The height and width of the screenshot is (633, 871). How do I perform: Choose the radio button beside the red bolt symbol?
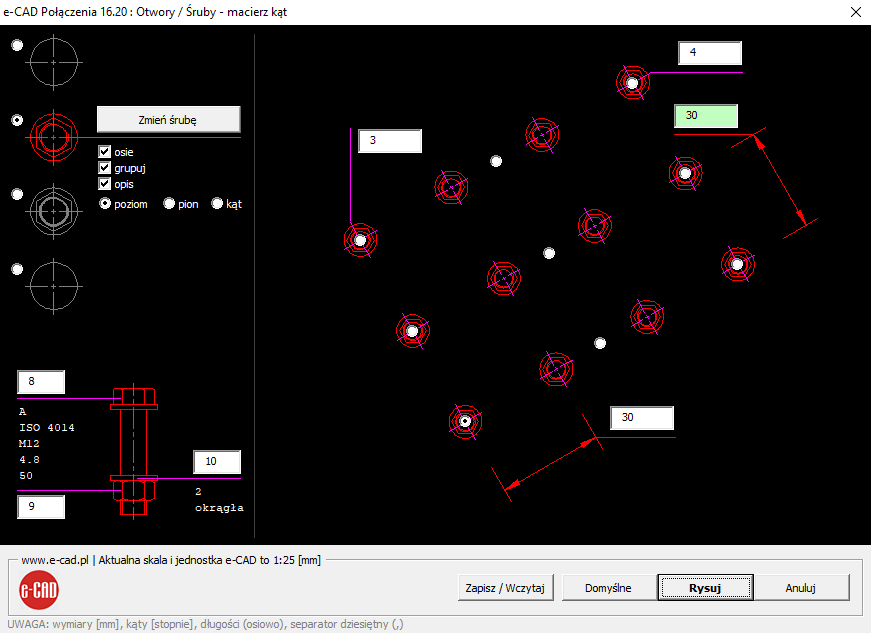click(x=17, y=120)
